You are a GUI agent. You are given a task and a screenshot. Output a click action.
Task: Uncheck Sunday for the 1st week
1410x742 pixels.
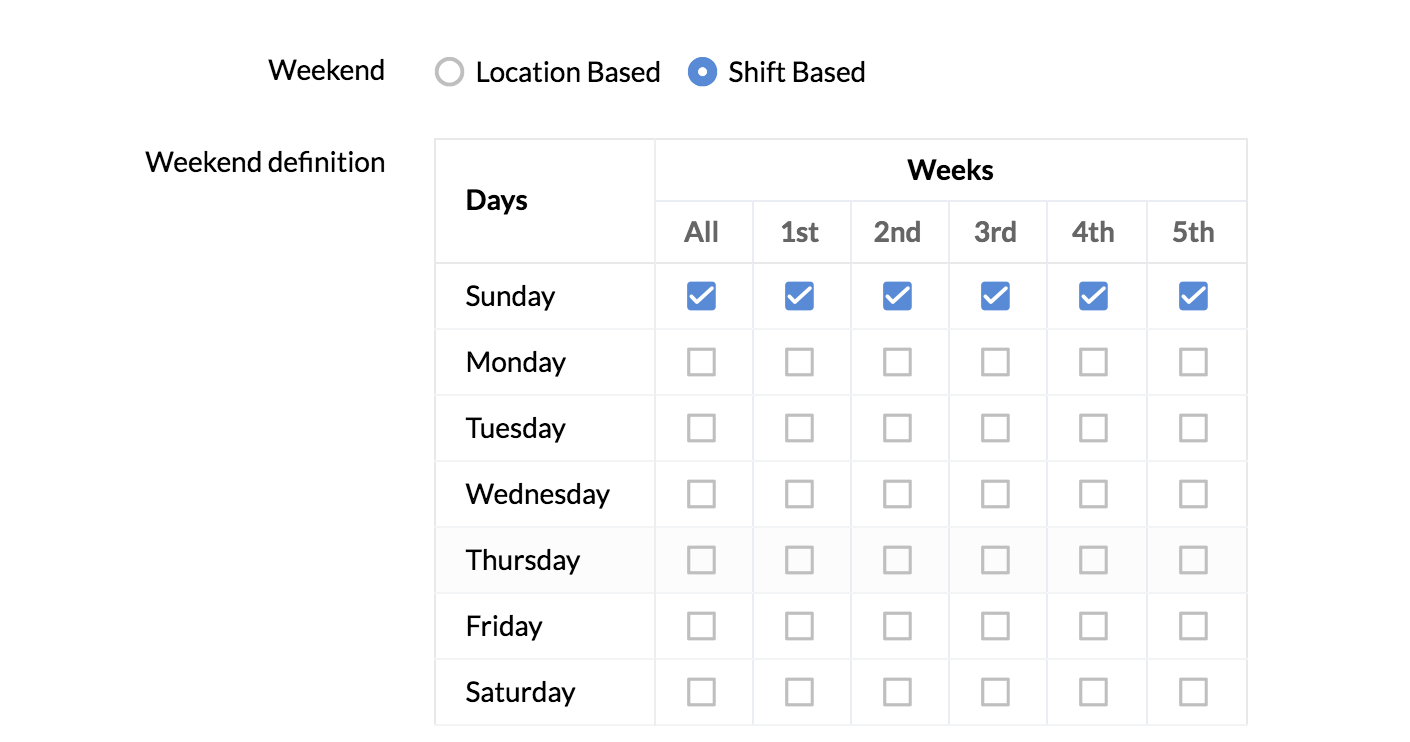coord(799,296)
